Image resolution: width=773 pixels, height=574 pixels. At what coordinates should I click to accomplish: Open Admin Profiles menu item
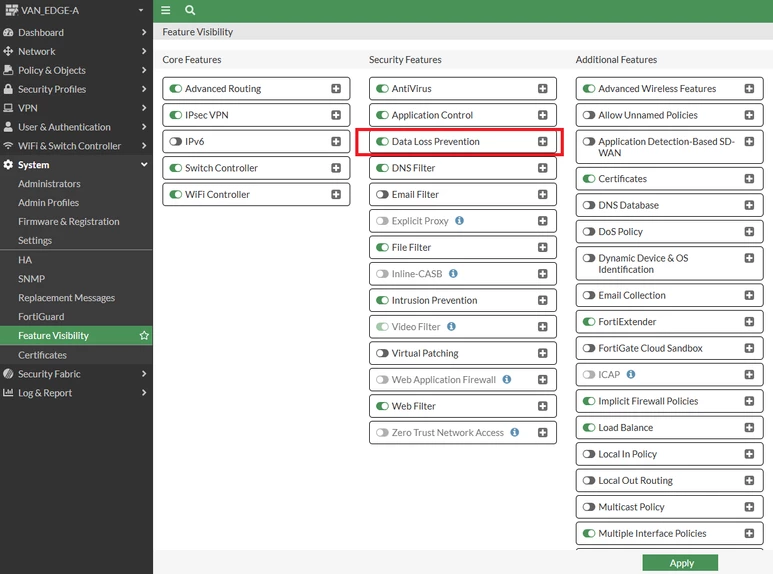coord(48,203)
